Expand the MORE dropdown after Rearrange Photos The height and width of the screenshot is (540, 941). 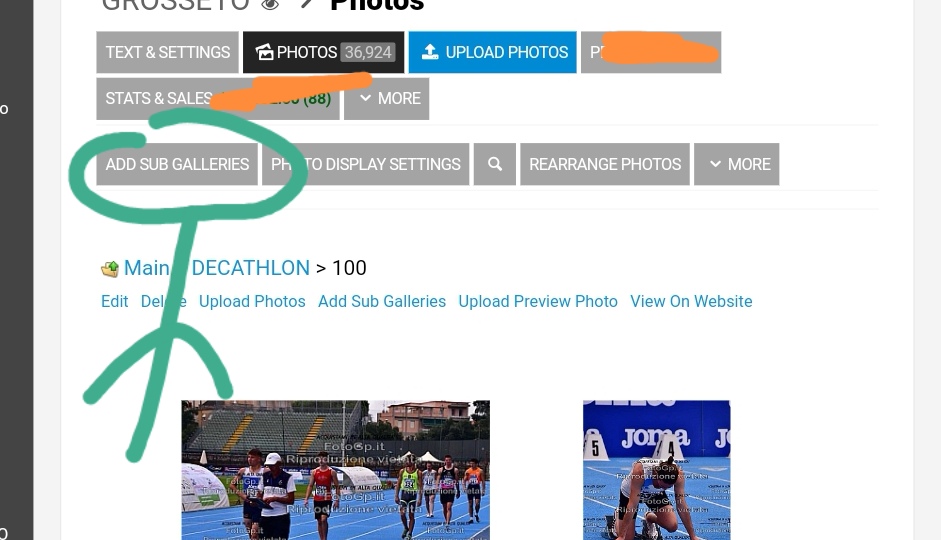[736, 164]
